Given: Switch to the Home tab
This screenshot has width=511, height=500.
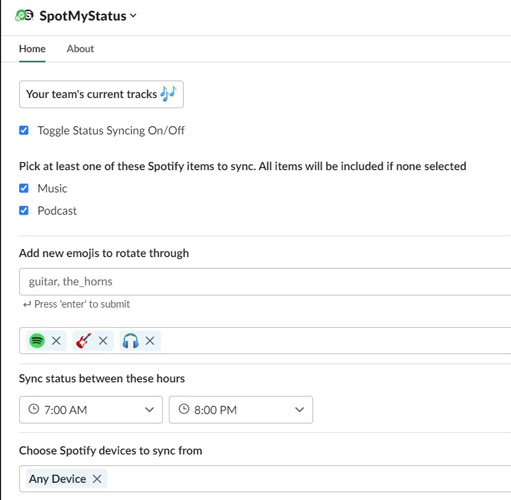Looking at the screenshot, I should pyautogui.click(x=32, y=49).
